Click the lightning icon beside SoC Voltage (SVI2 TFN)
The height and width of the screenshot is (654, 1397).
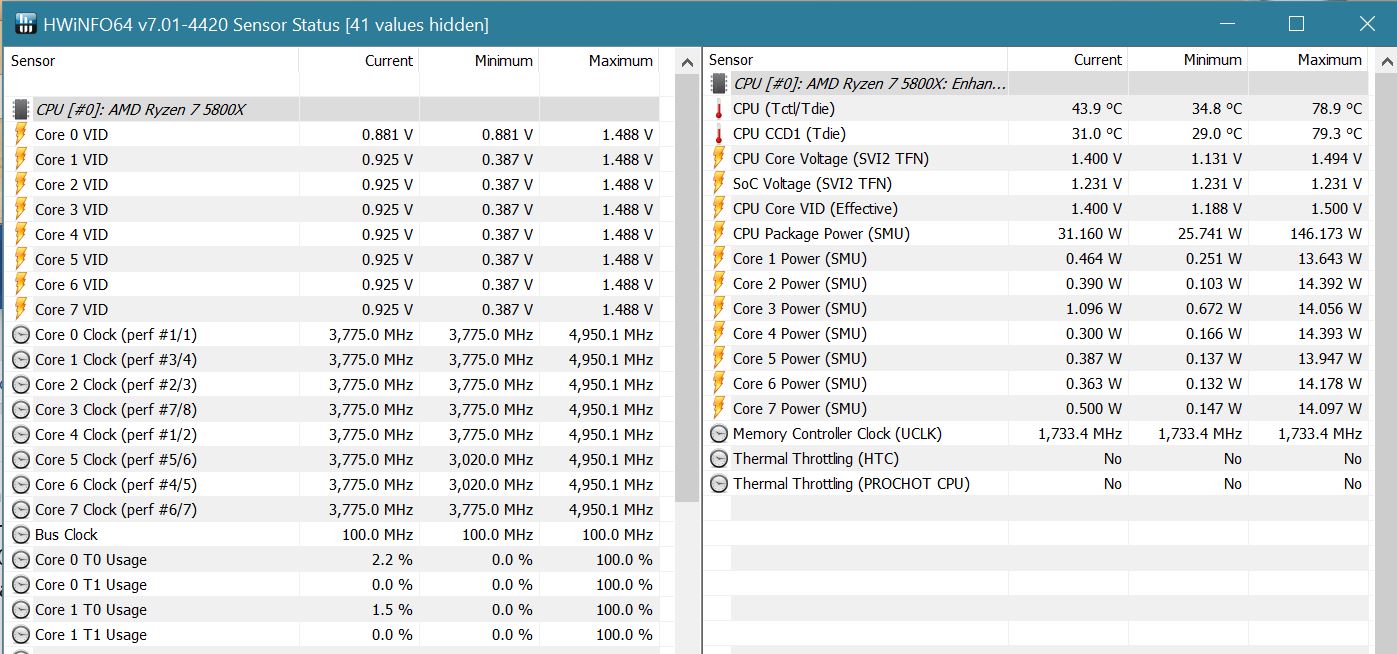pos(719,183)
